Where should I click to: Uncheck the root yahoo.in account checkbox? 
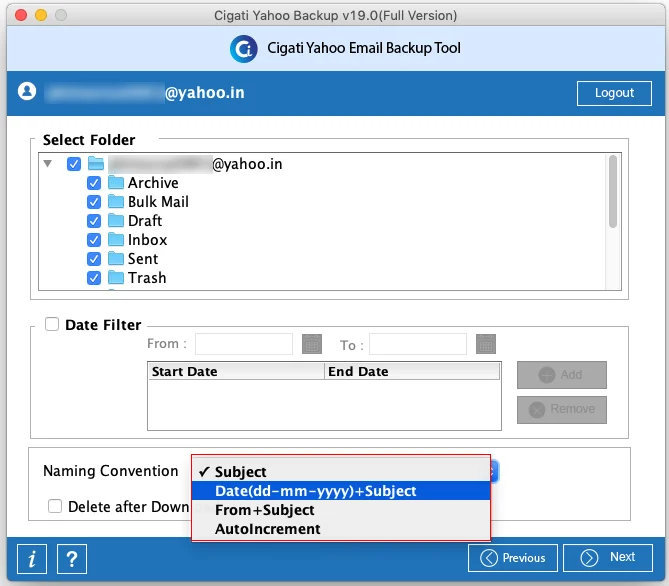pyautogui.click(x=74, y=164)
